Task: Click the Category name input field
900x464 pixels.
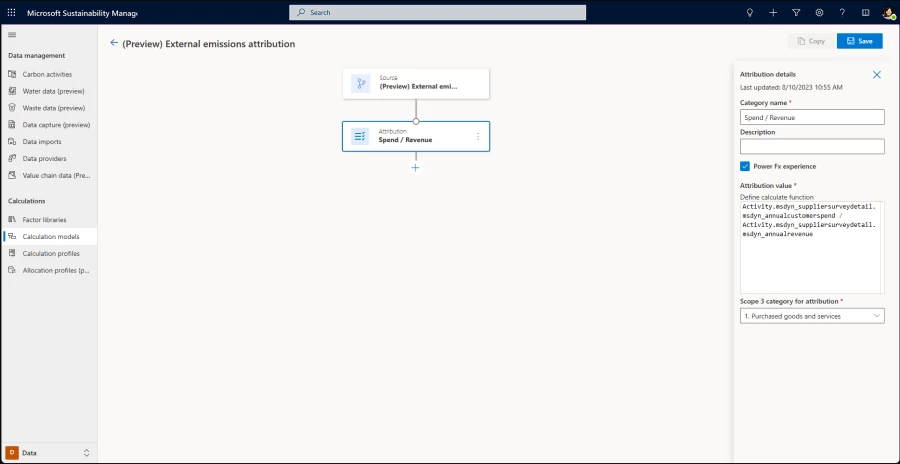Action: point(812,117)
